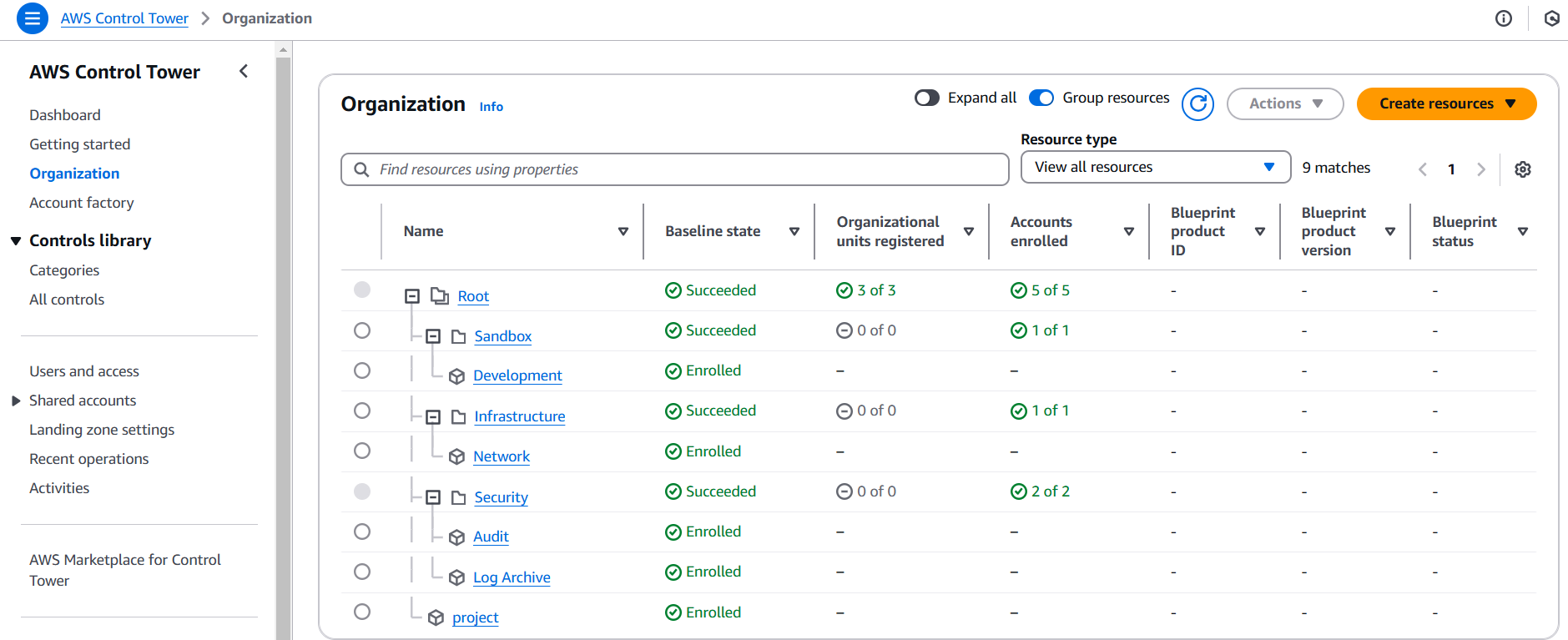
Task: Click the project account cube icon
Action: (436, 617)
